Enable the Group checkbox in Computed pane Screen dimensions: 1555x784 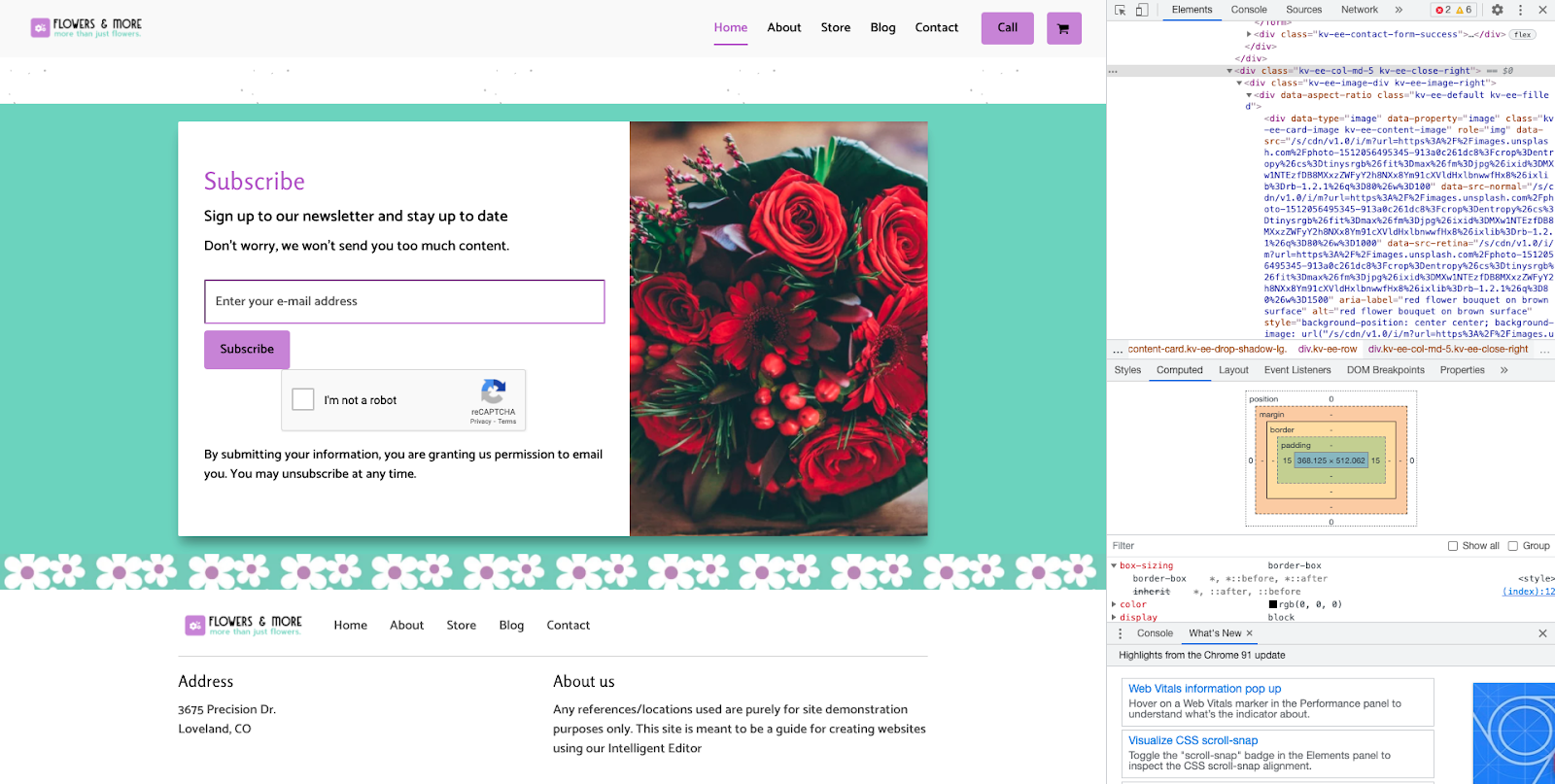click(x=1512, y=546)
